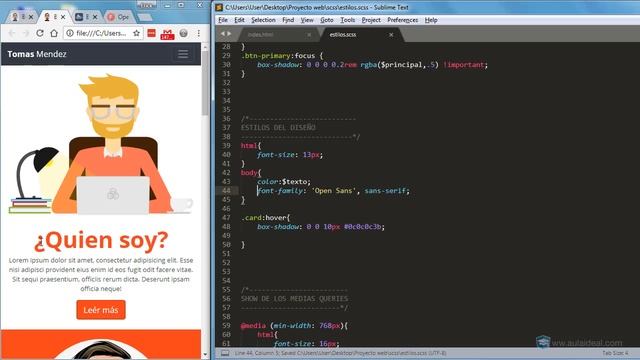Close the estilos.scss tab
The image size is (640, 360).
[x=391, y=35]
